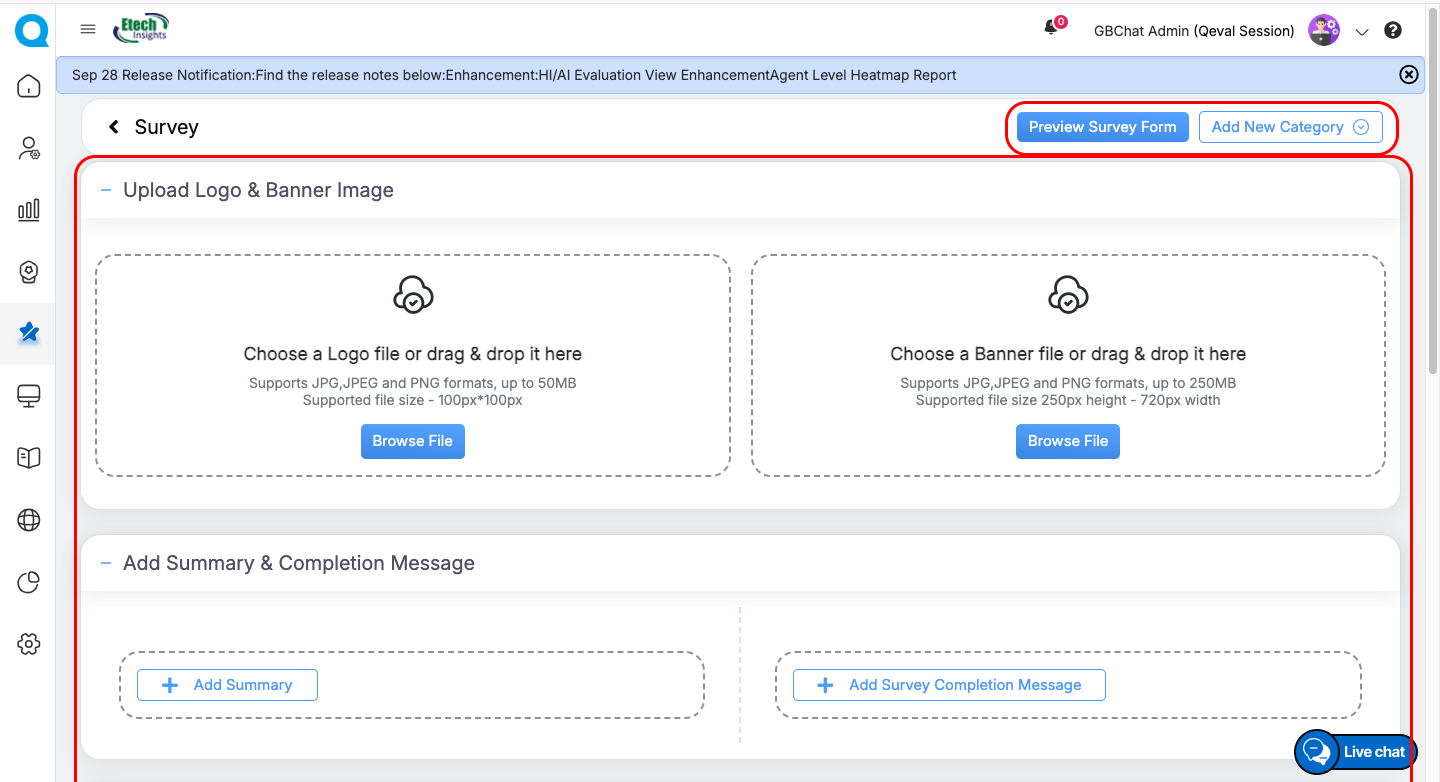1440x782 pixels.
Task: Click Browse File for the Logo upload
Action: (412, 441)
